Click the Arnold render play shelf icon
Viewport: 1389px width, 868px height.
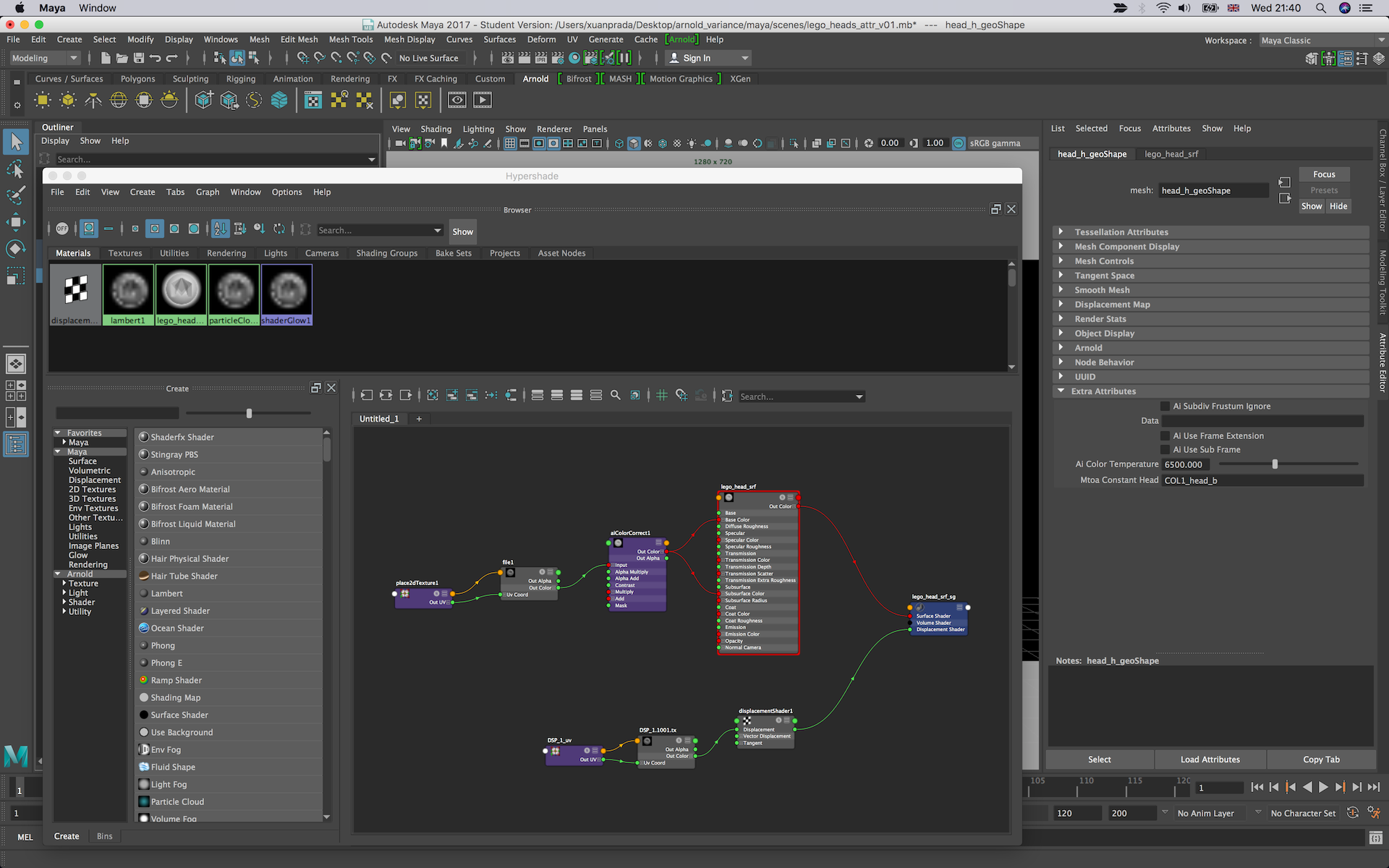483,101
